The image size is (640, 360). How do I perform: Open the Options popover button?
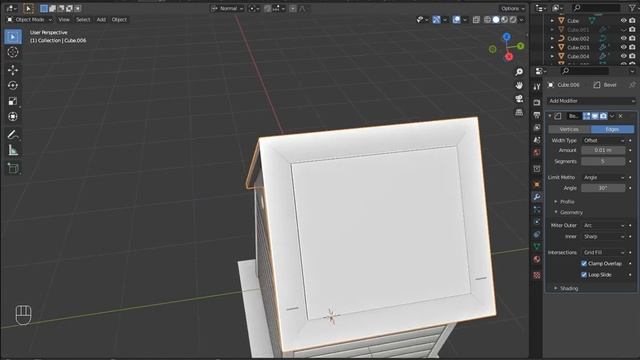click(513, 9)
